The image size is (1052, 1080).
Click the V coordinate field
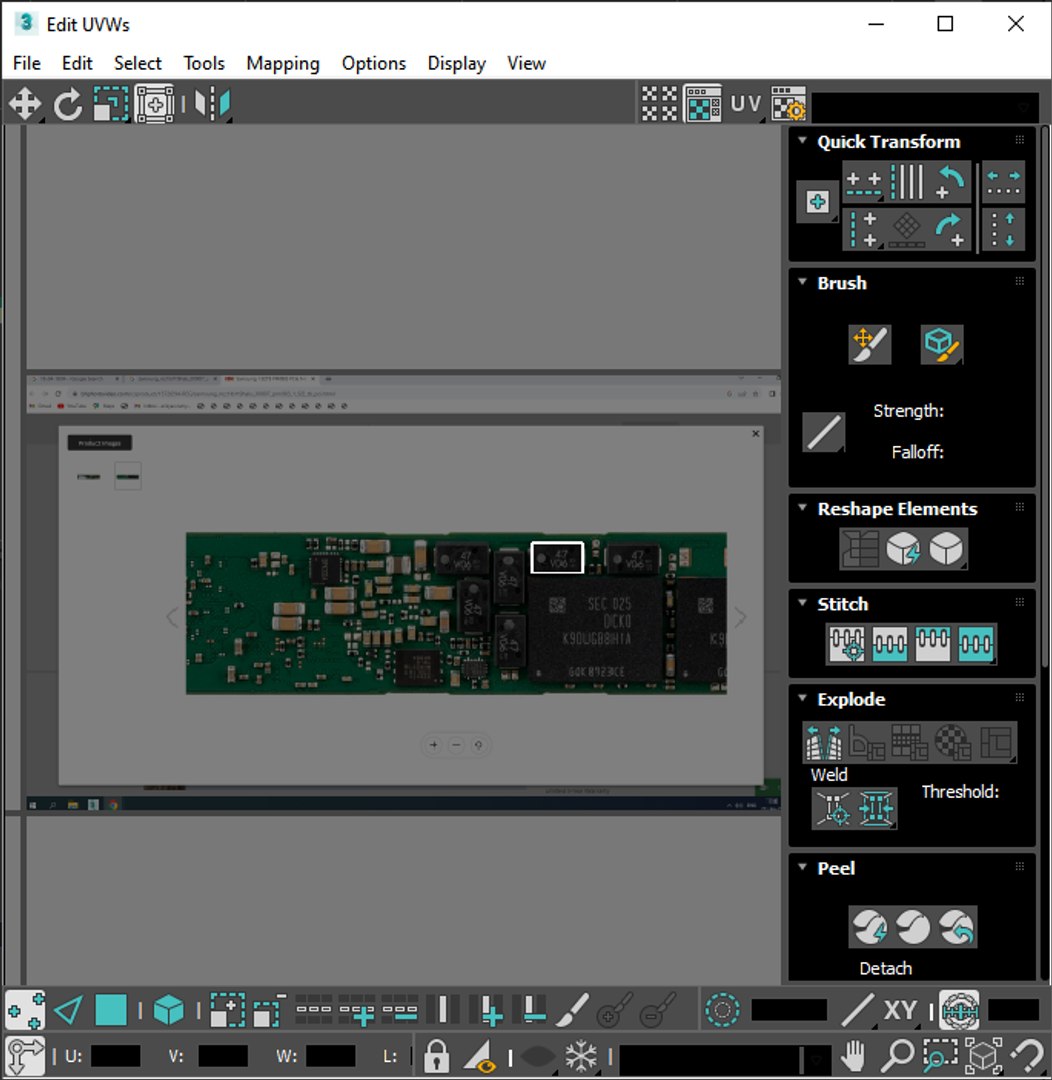point(223,1056)
